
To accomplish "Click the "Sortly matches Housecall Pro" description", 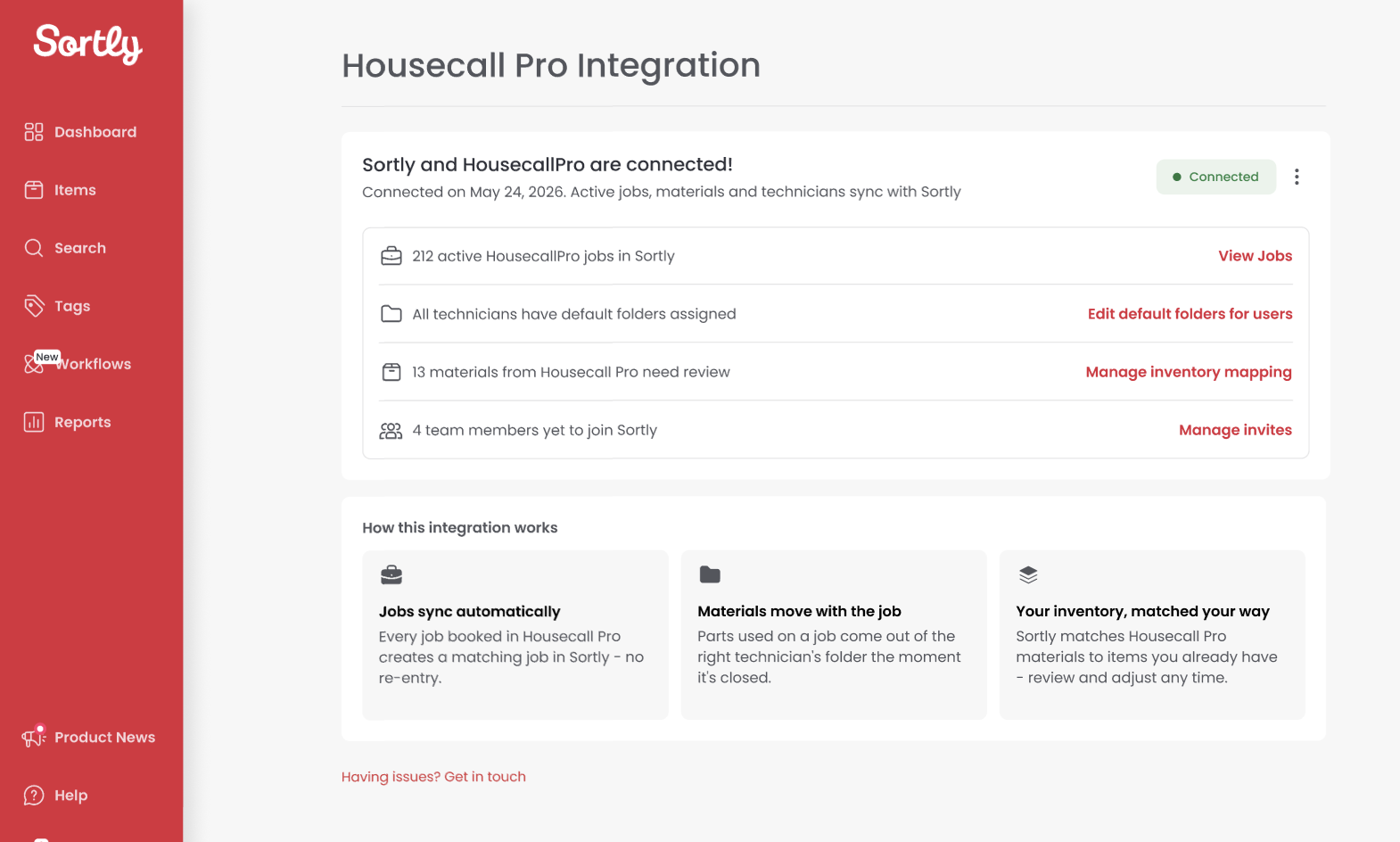I will (x=1147, y=657).
